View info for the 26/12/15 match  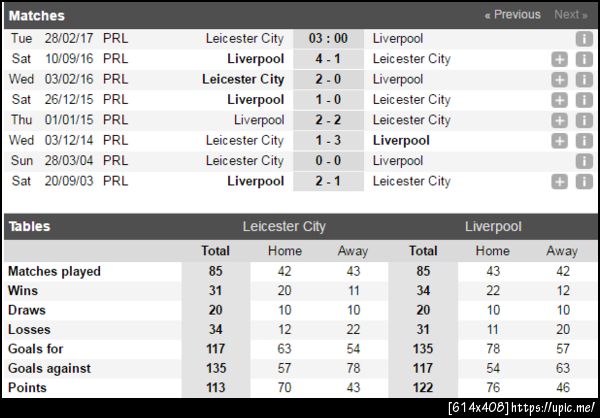584,100
